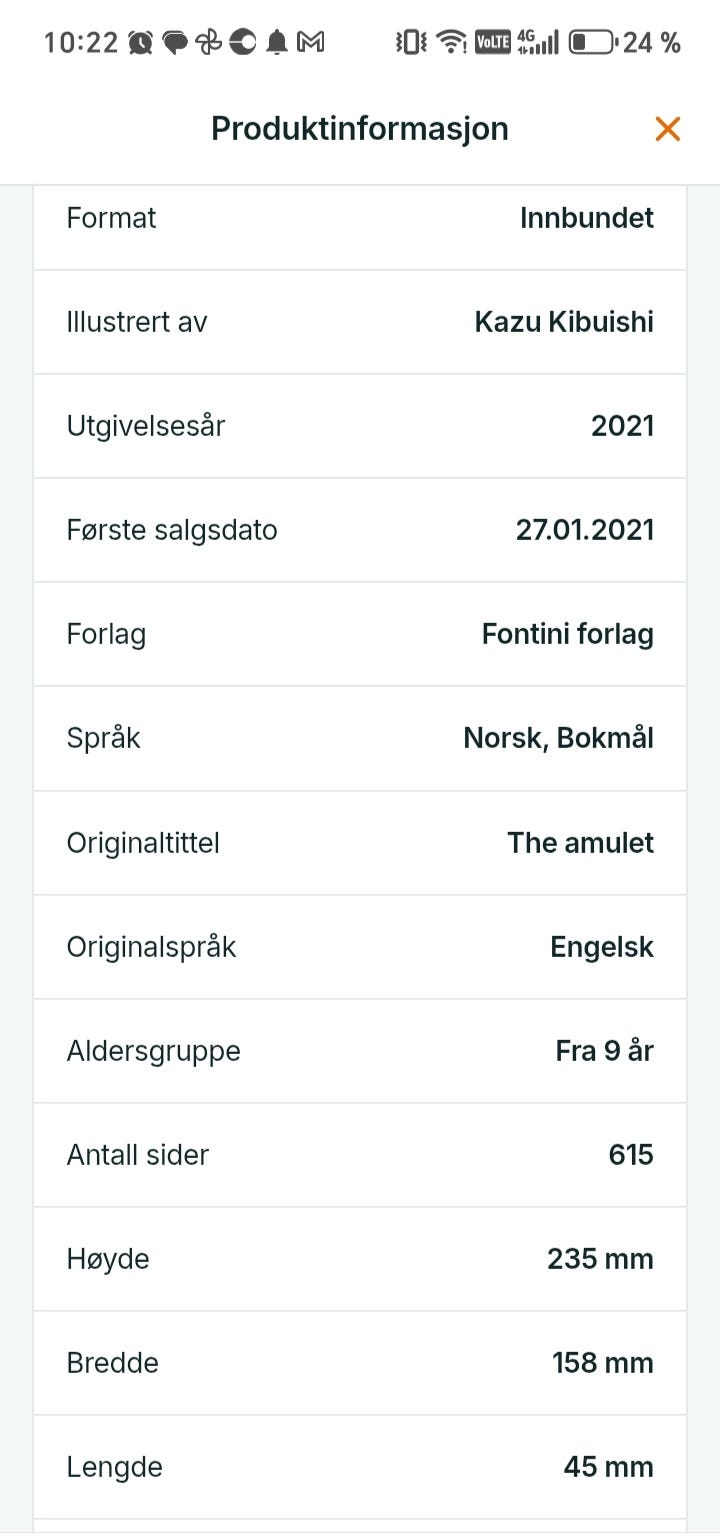Select the Kazu Kibuishi illustrator value

[564, 322]
